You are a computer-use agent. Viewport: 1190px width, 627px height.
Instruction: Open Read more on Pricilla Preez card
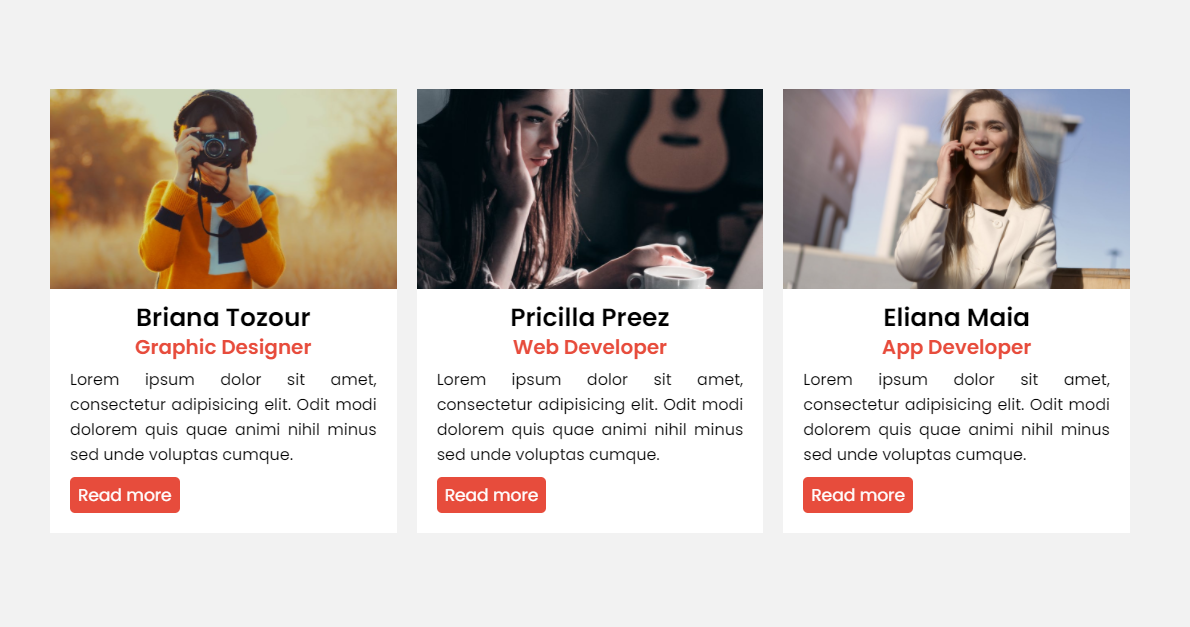[x=491, y=495]
